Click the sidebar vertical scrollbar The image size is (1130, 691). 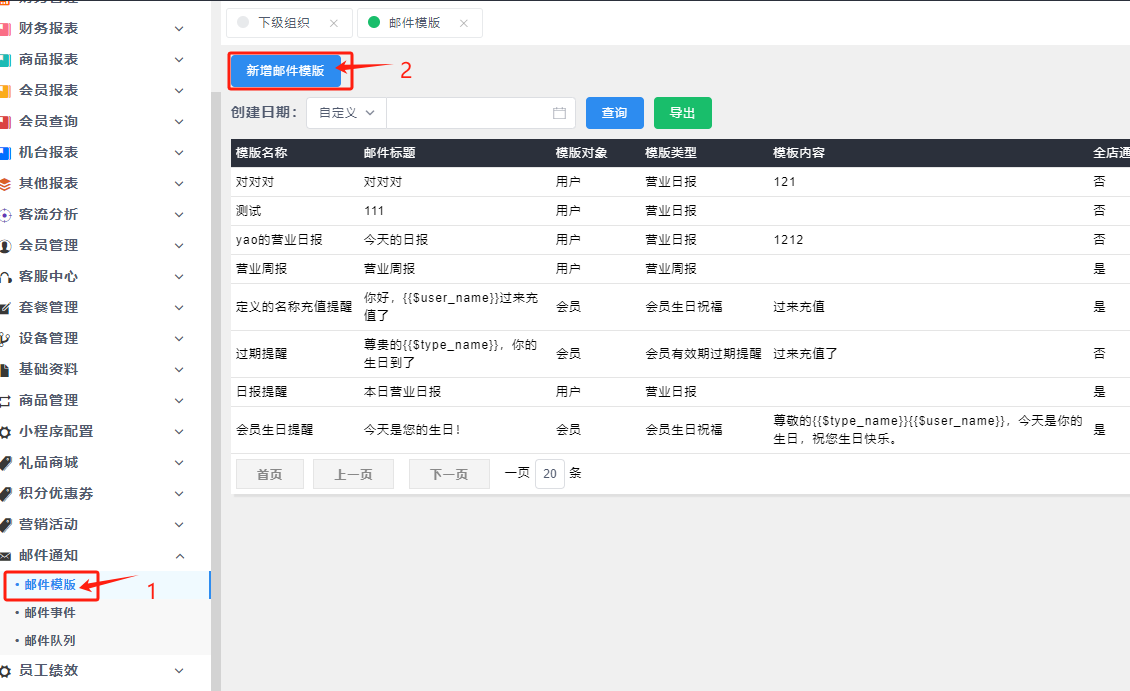pyautogui.click(x=215, y=389)
